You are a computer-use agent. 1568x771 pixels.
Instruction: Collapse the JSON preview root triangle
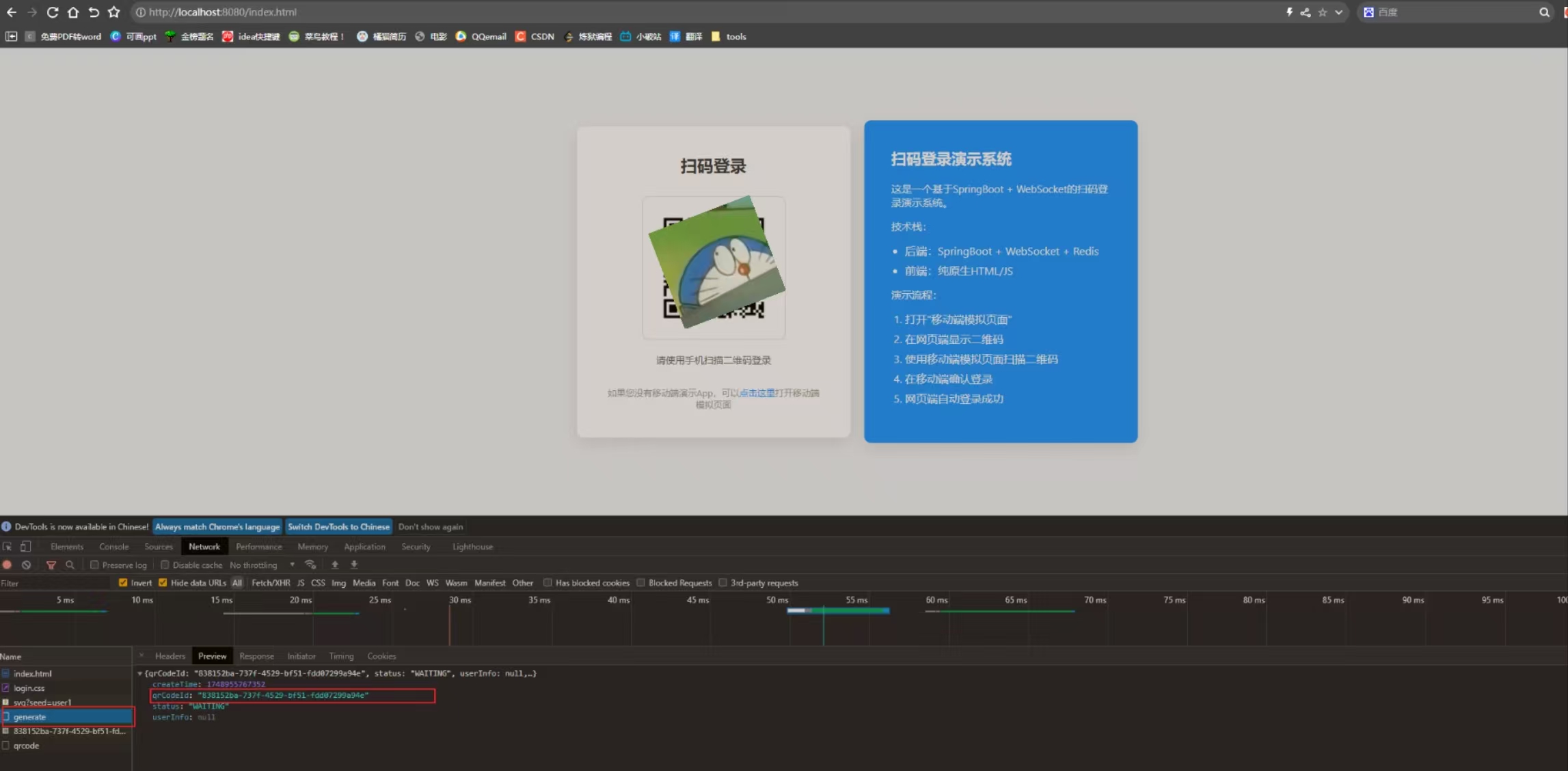(140, 674)
